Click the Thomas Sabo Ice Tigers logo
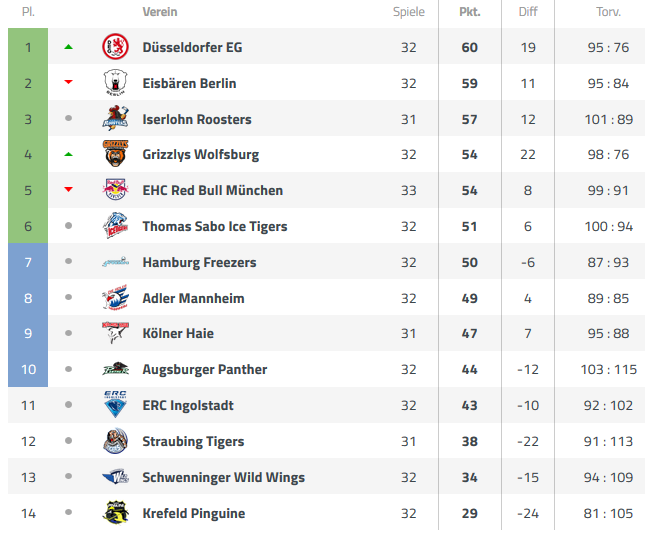 (x=115, y=225)
